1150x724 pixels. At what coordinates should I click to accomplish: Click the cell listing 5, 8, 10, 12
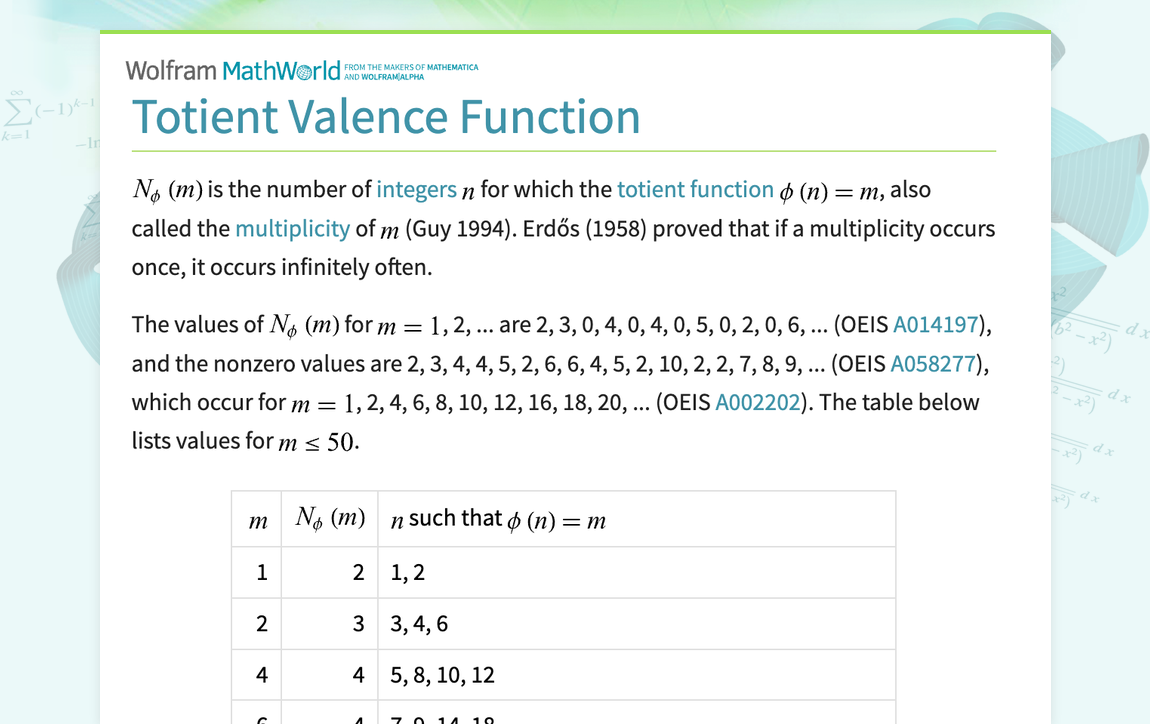[440, 674]
